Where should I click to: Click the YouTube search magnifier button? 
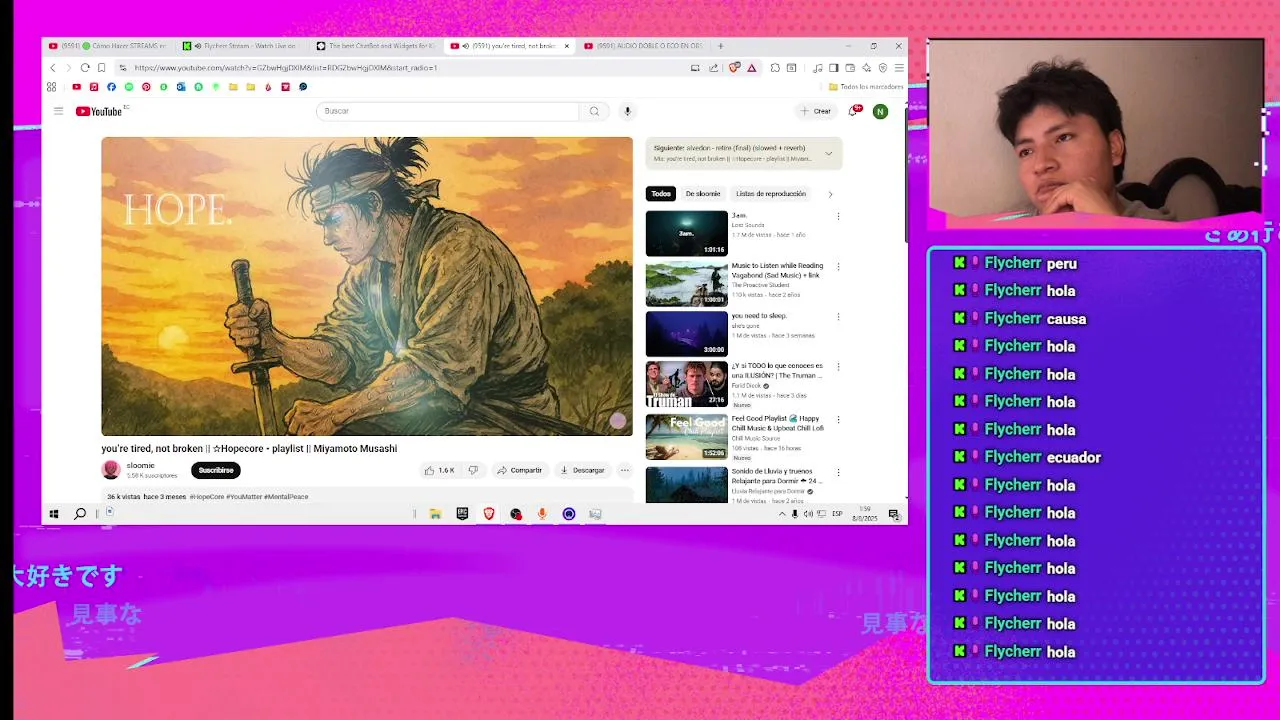tap(594, 111)
